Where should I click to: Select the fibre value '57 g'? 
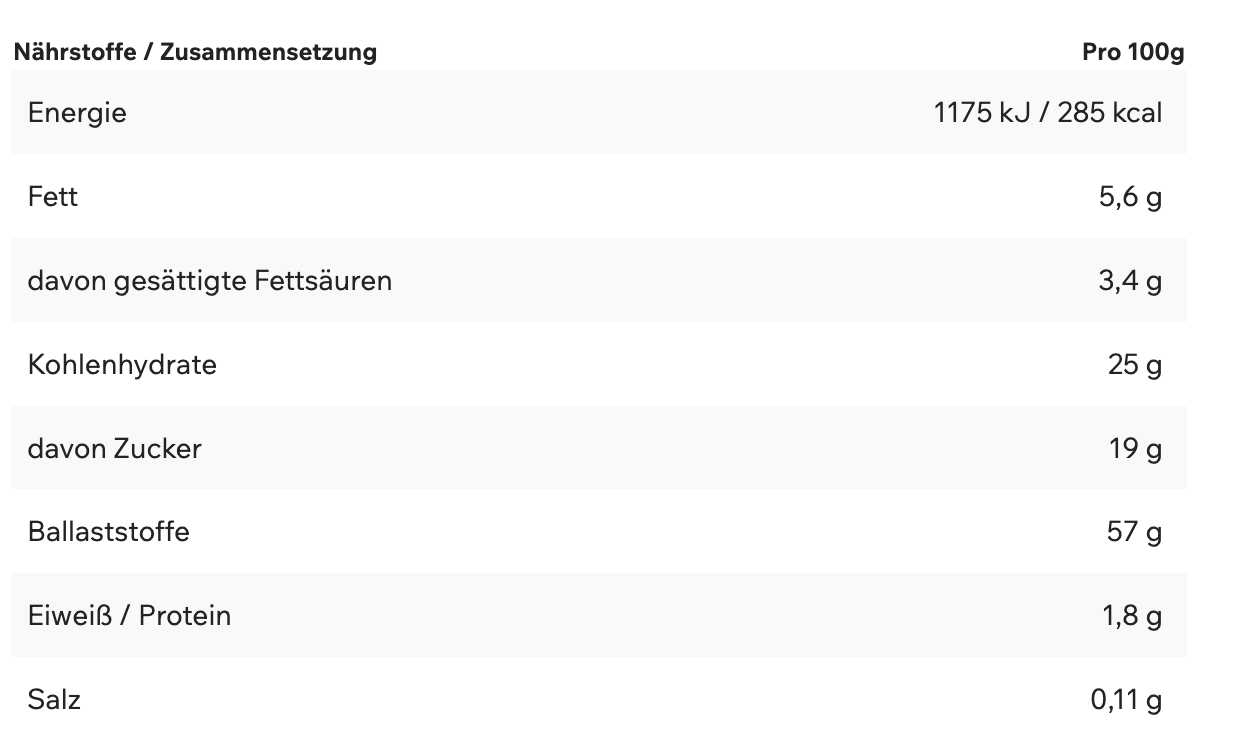point(1134,531)
